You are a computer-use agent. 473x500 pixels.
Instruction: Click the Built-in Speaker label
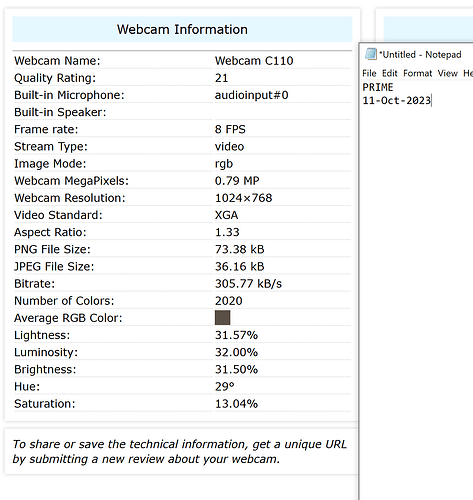tap(60, 112)
